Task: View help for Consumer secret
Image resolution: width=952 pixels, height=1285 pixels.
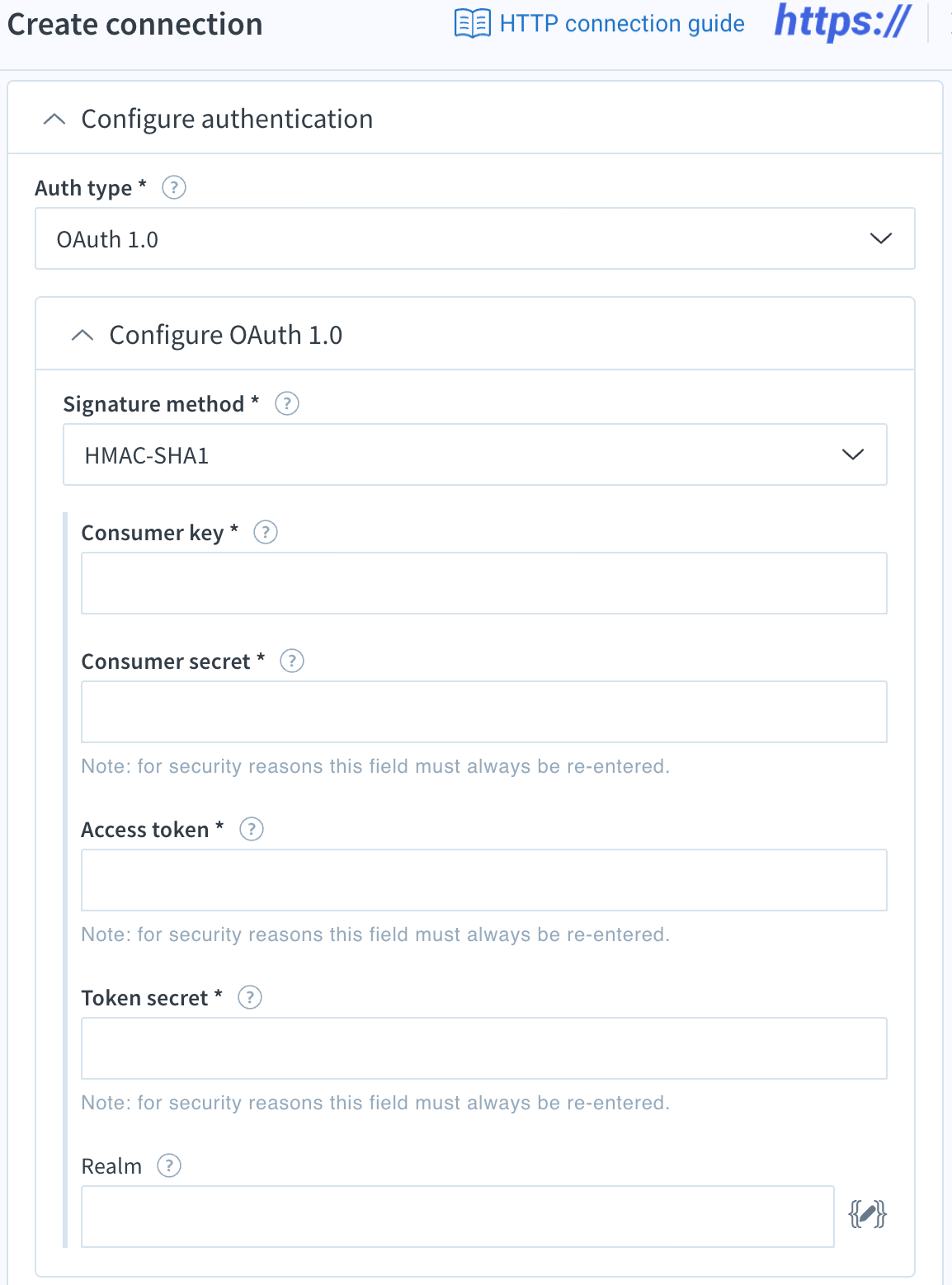Action: pyautogui.click(x=292, y=661)
